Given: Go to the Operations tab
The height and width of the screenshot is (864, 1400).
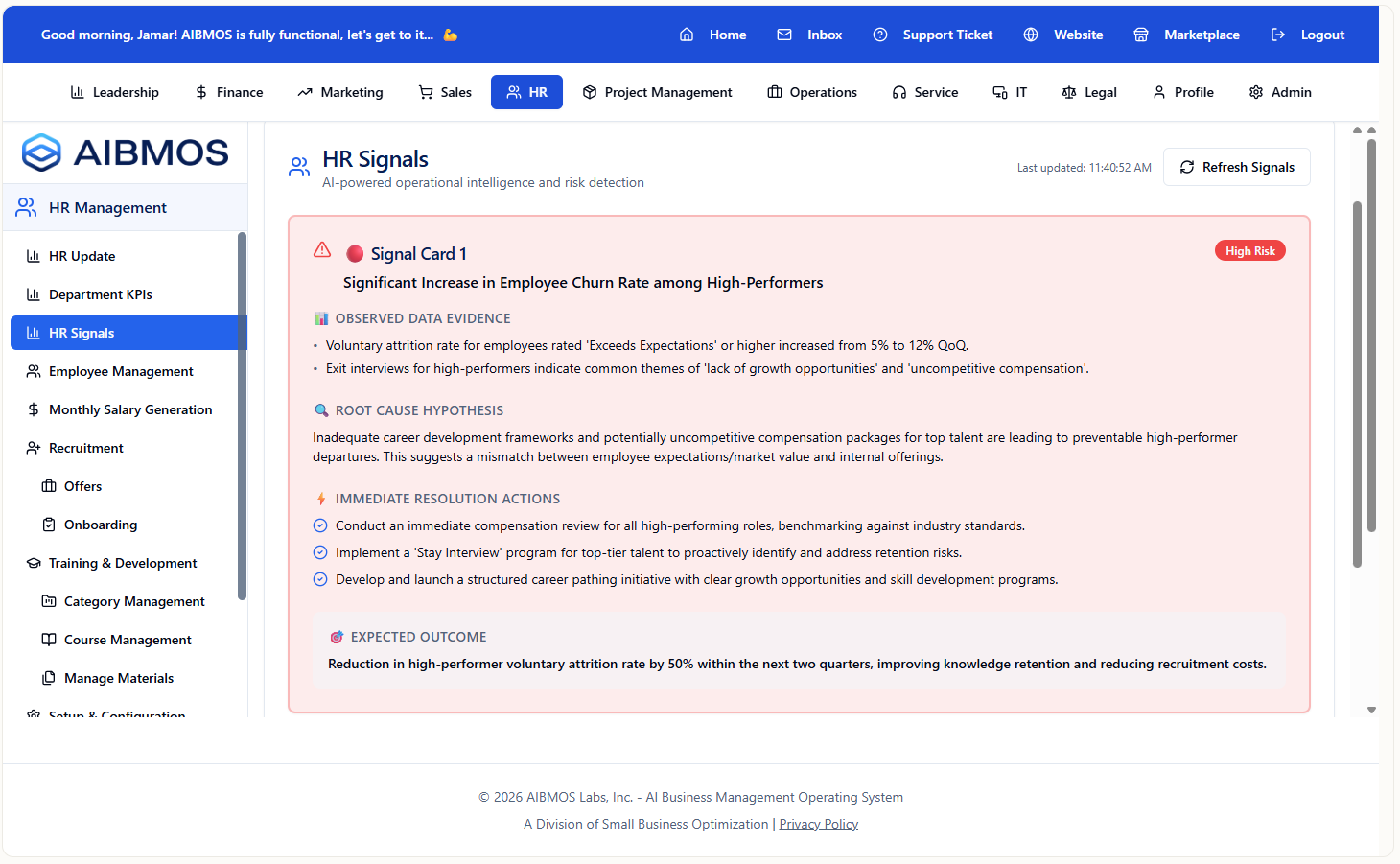Looking at the screenshot, I should 812,92.
